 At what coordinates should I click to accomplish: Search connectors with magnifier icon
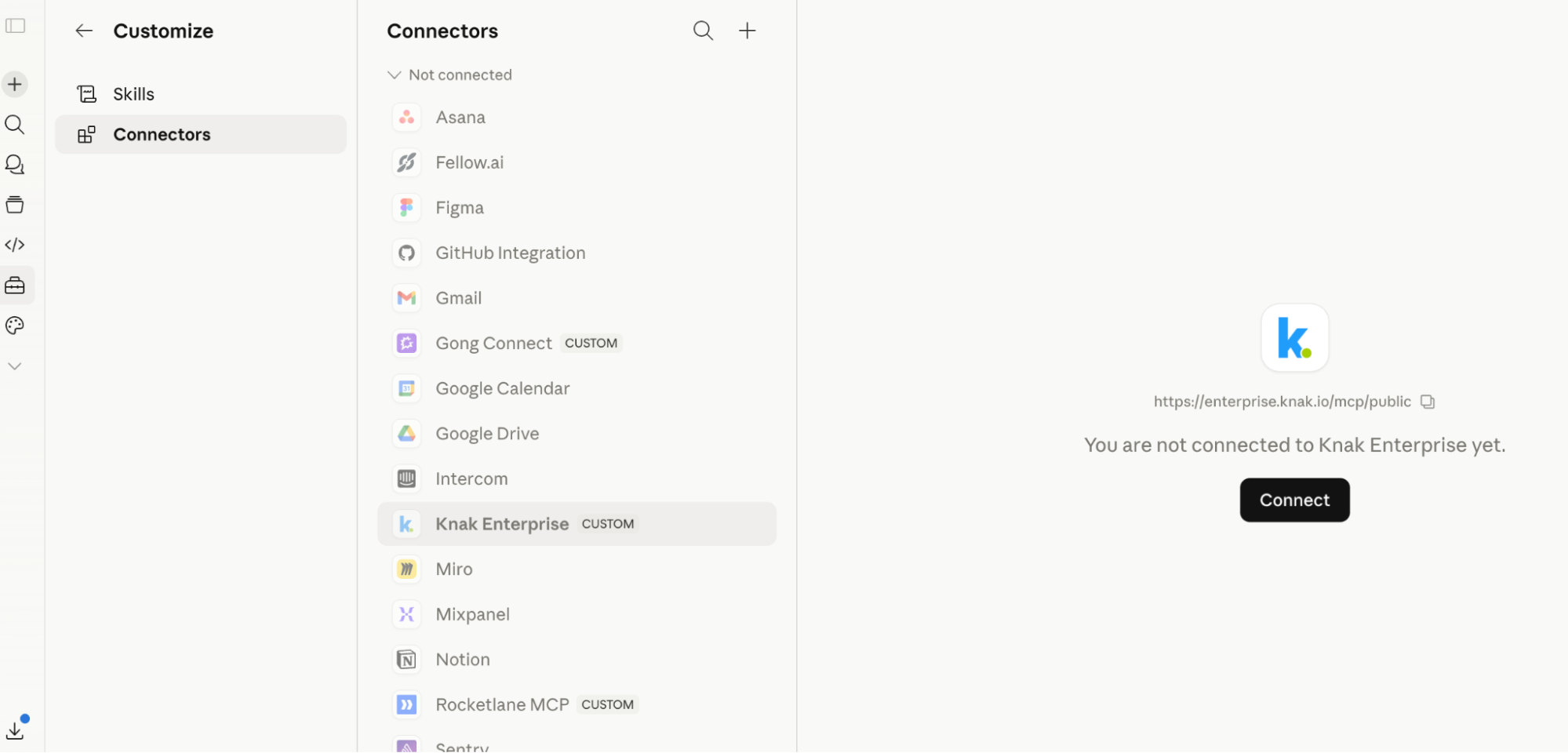[703, 31]
